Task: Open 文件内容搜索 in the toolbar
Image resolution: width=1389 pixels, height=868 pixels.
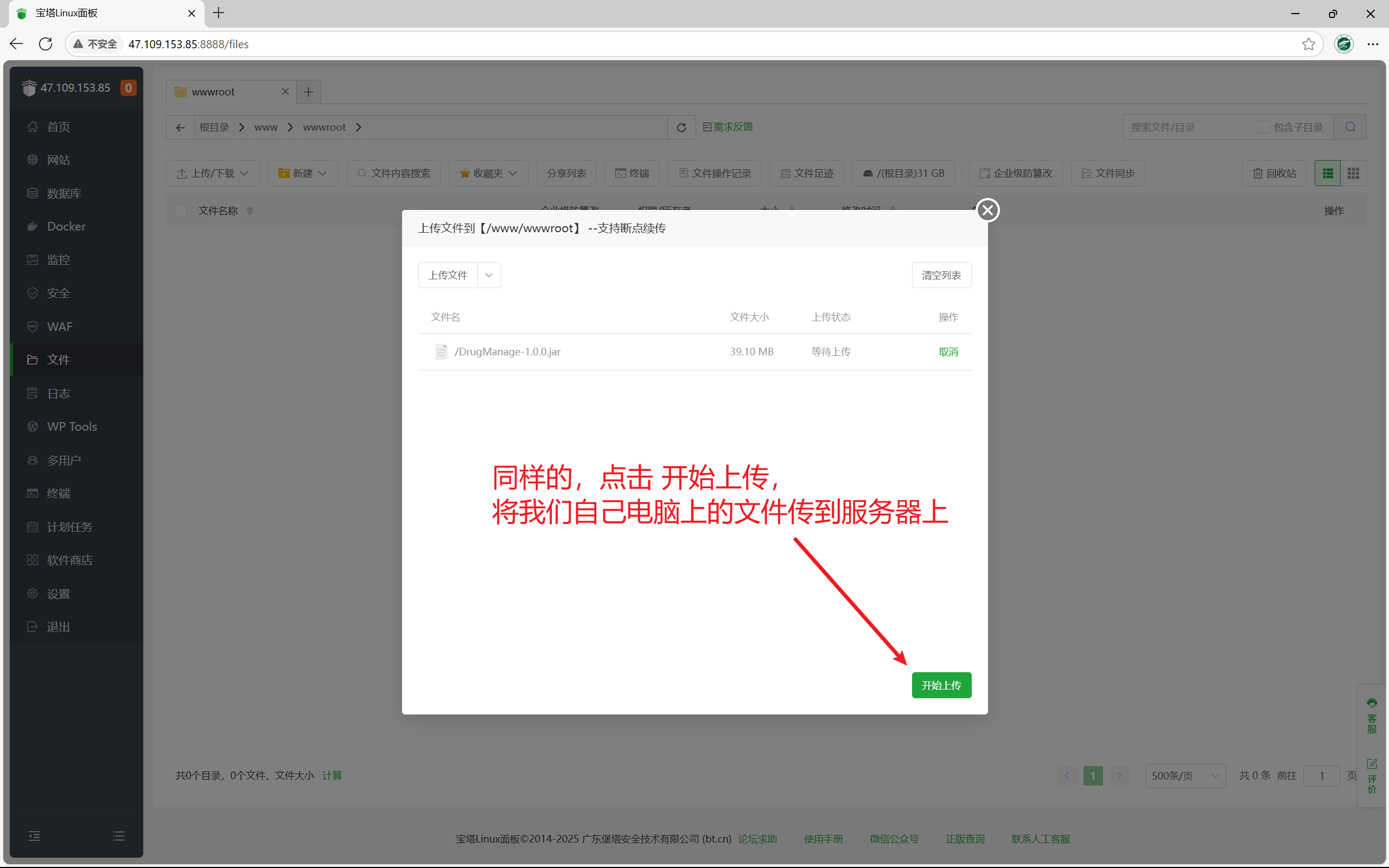Action: [393, 172]
